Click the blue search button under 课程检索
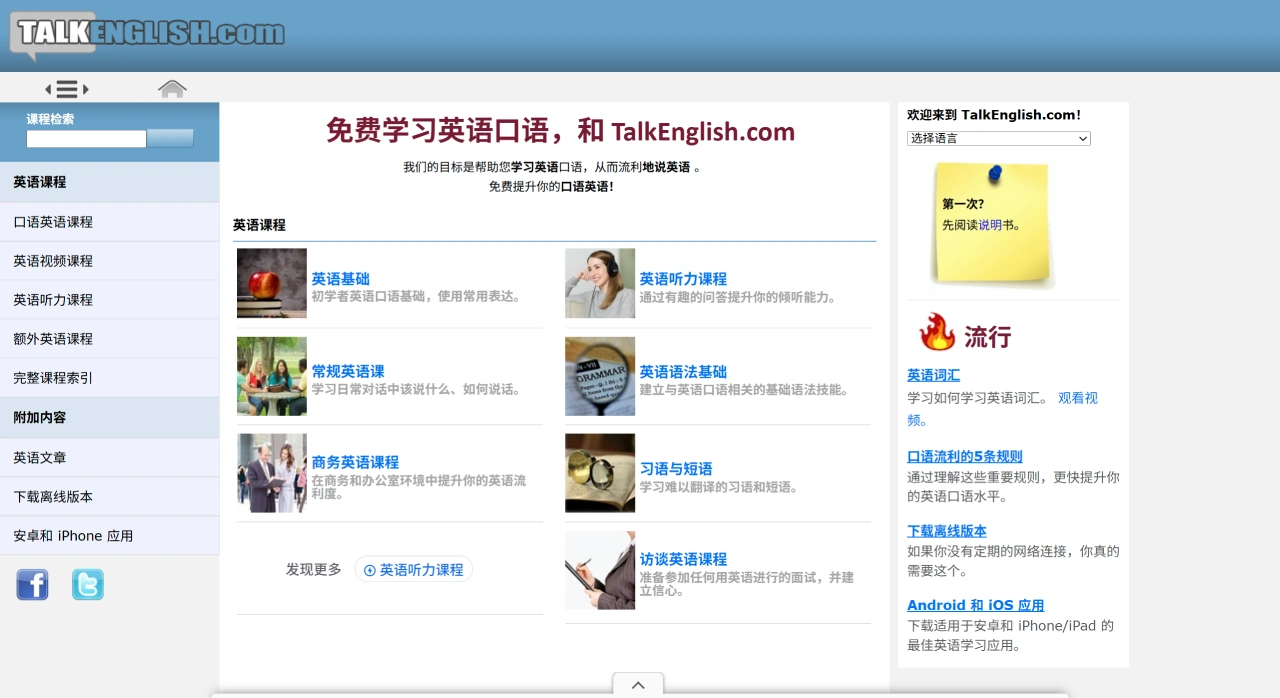The image size is (1280, 698). [170, 139]
